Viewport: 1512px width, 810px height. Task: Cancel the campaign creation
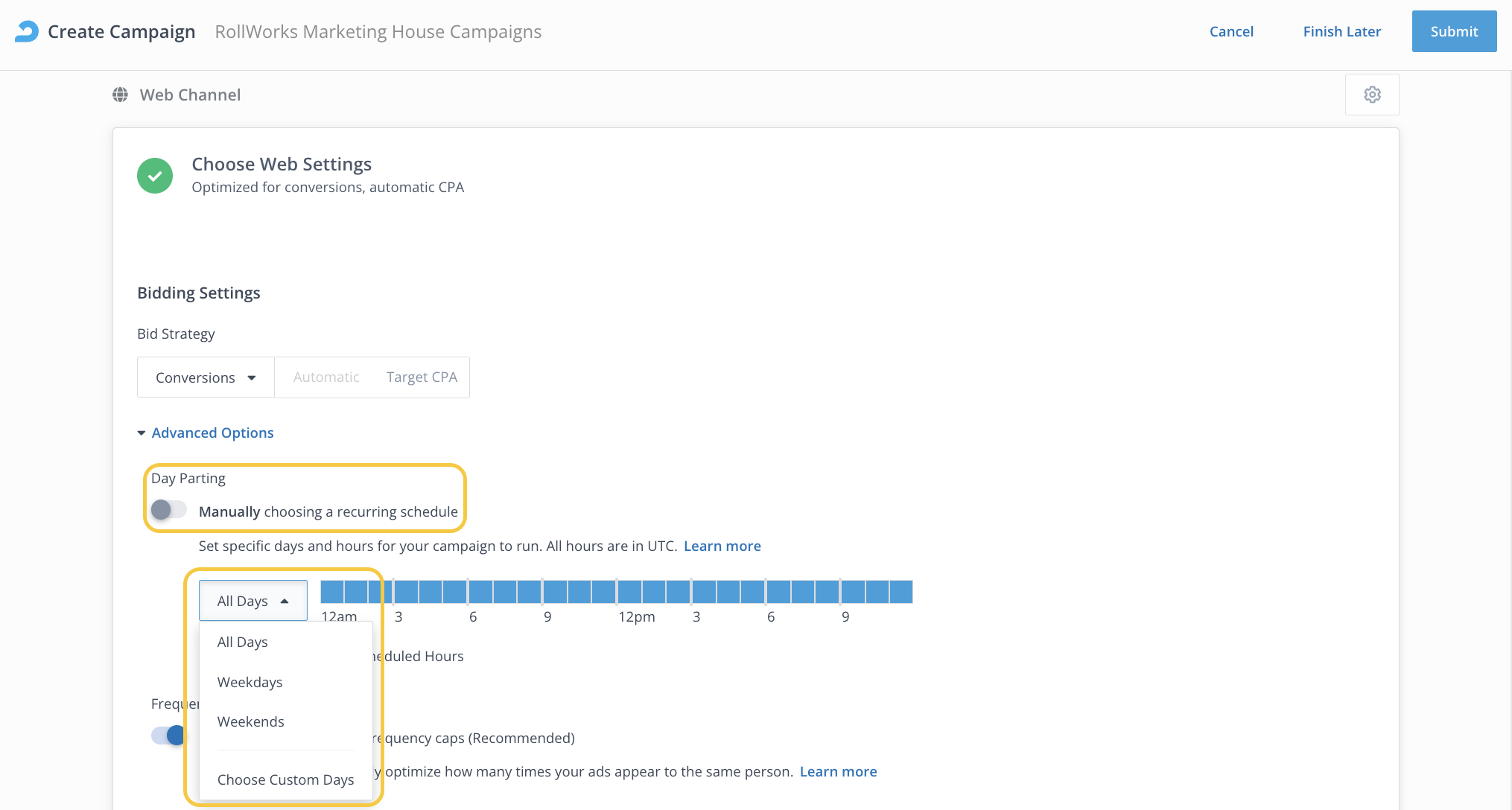pyautogui.click(x=1231, y=31)
